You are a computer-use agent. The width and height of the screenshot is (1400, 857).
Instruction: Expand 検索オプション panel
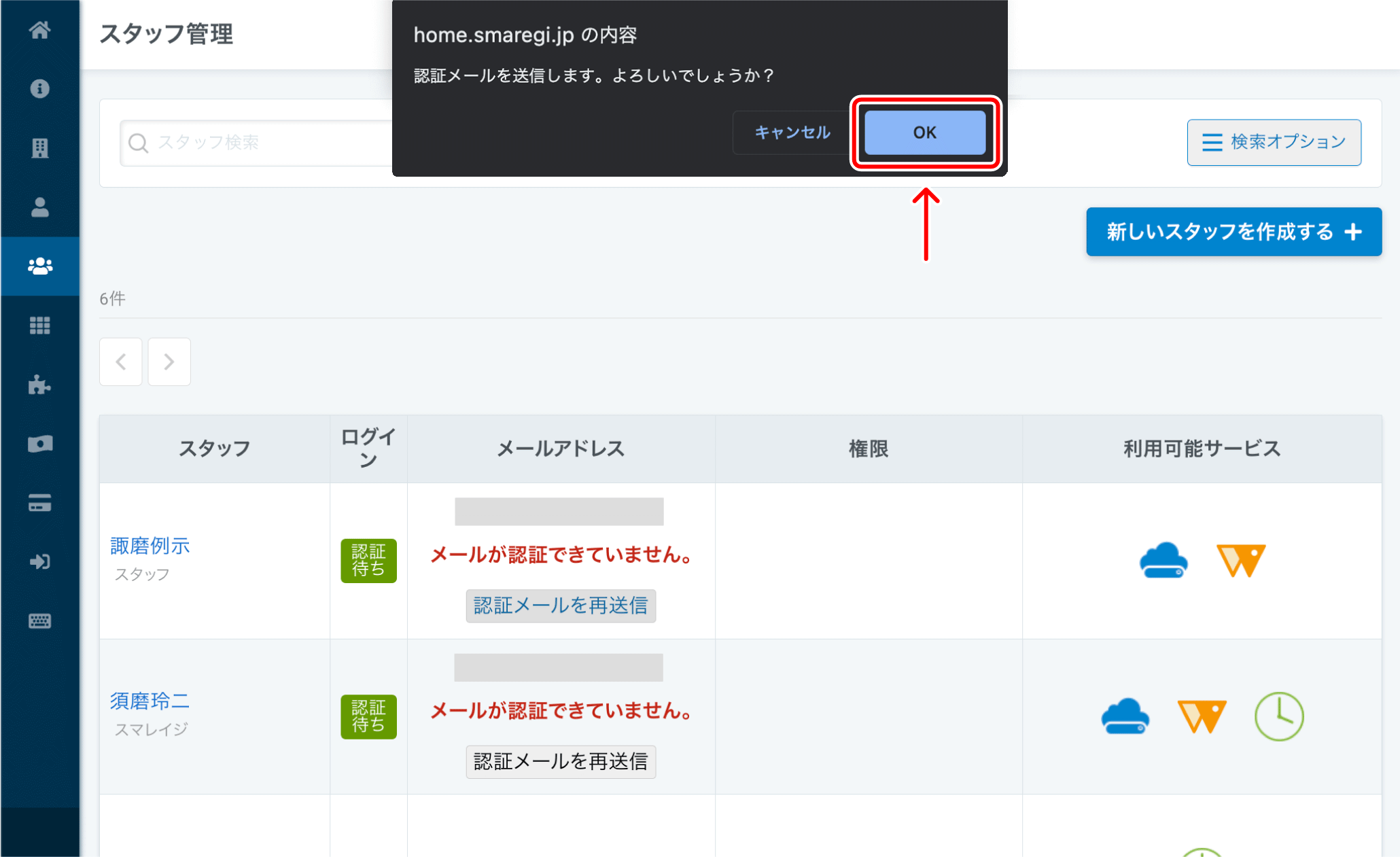coord(1273,142)
